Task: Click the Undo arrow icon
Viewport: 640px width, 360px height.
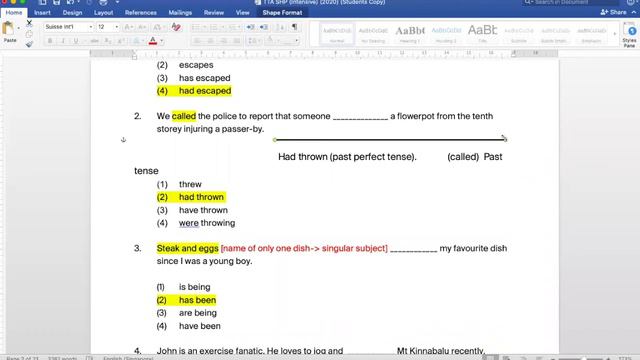Action: pos(70,2)
